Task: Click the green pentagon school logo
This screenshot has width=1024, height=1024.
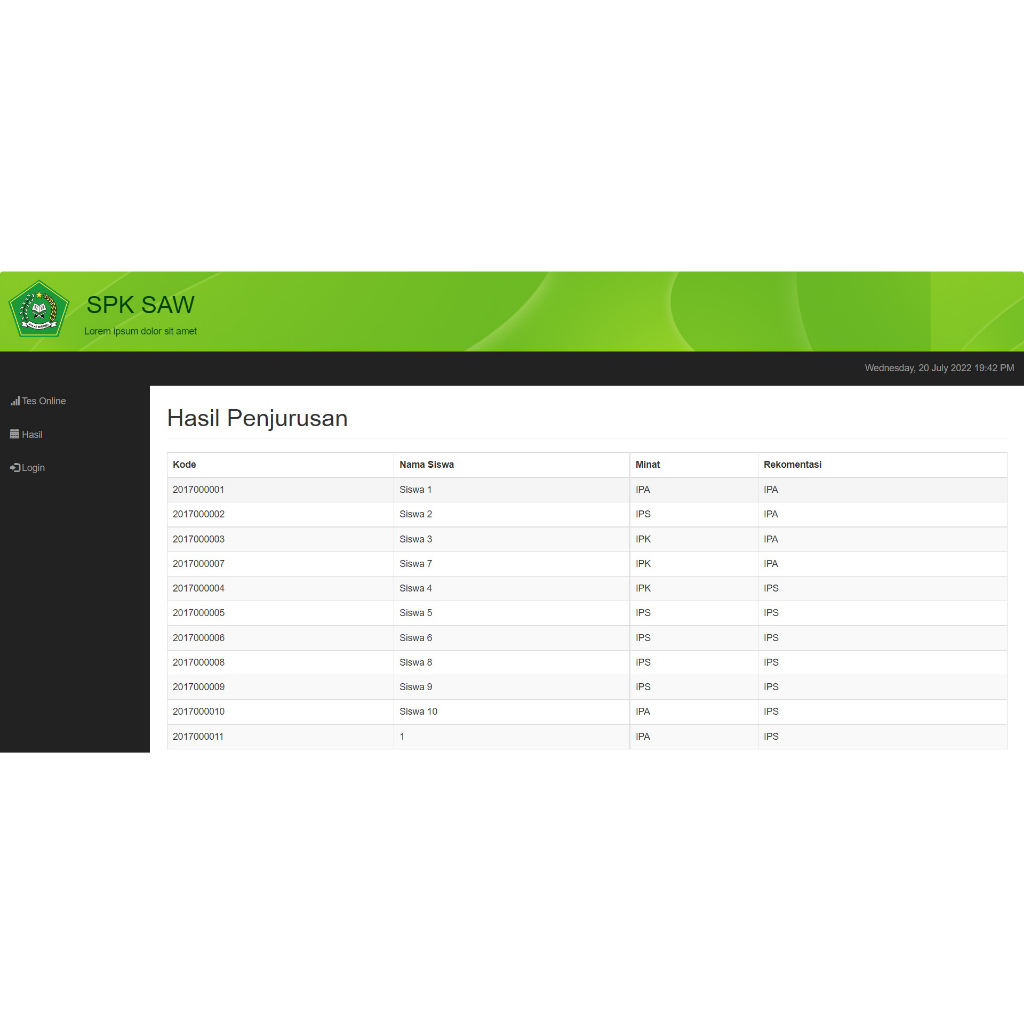Action: (x=39, y=310)
